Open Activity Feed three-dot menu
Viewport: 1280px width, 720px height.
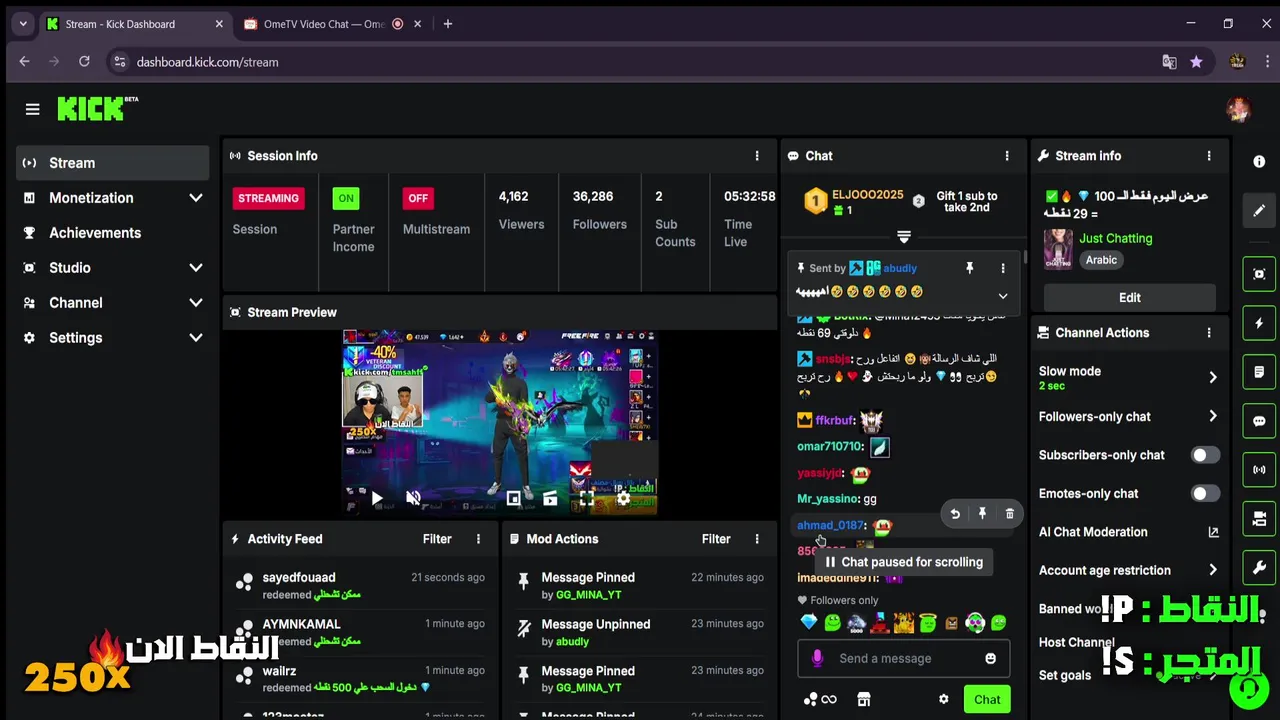click(x=478, y=539)
